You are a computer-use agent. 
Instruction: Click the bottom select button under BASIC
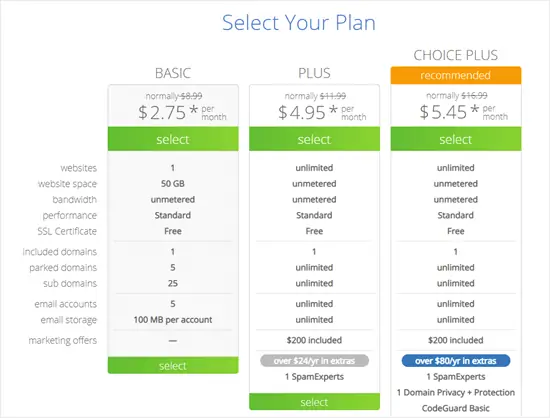point(173,365)
